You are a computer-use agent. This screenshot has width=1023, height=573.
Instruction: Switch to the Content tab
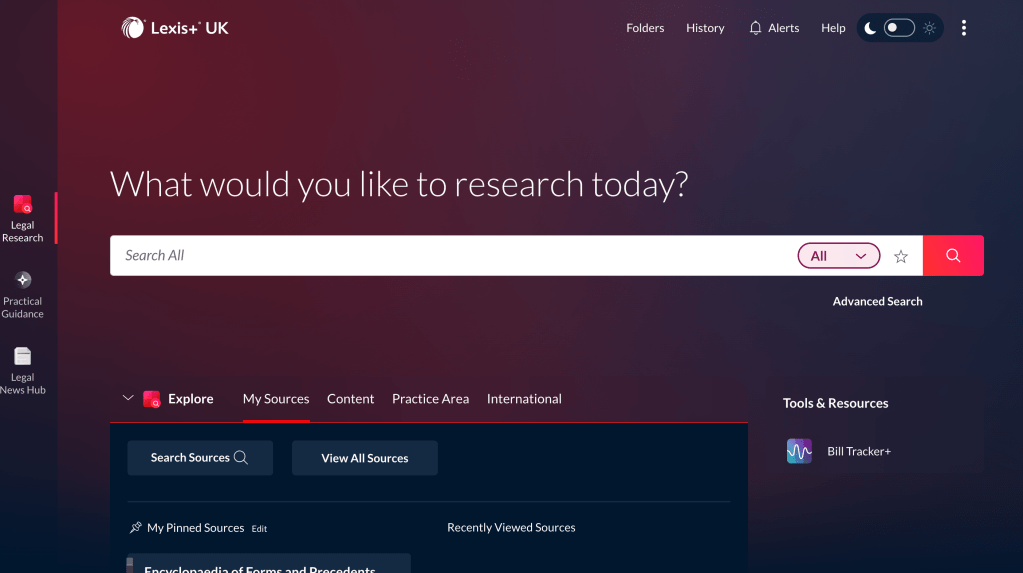350,399
